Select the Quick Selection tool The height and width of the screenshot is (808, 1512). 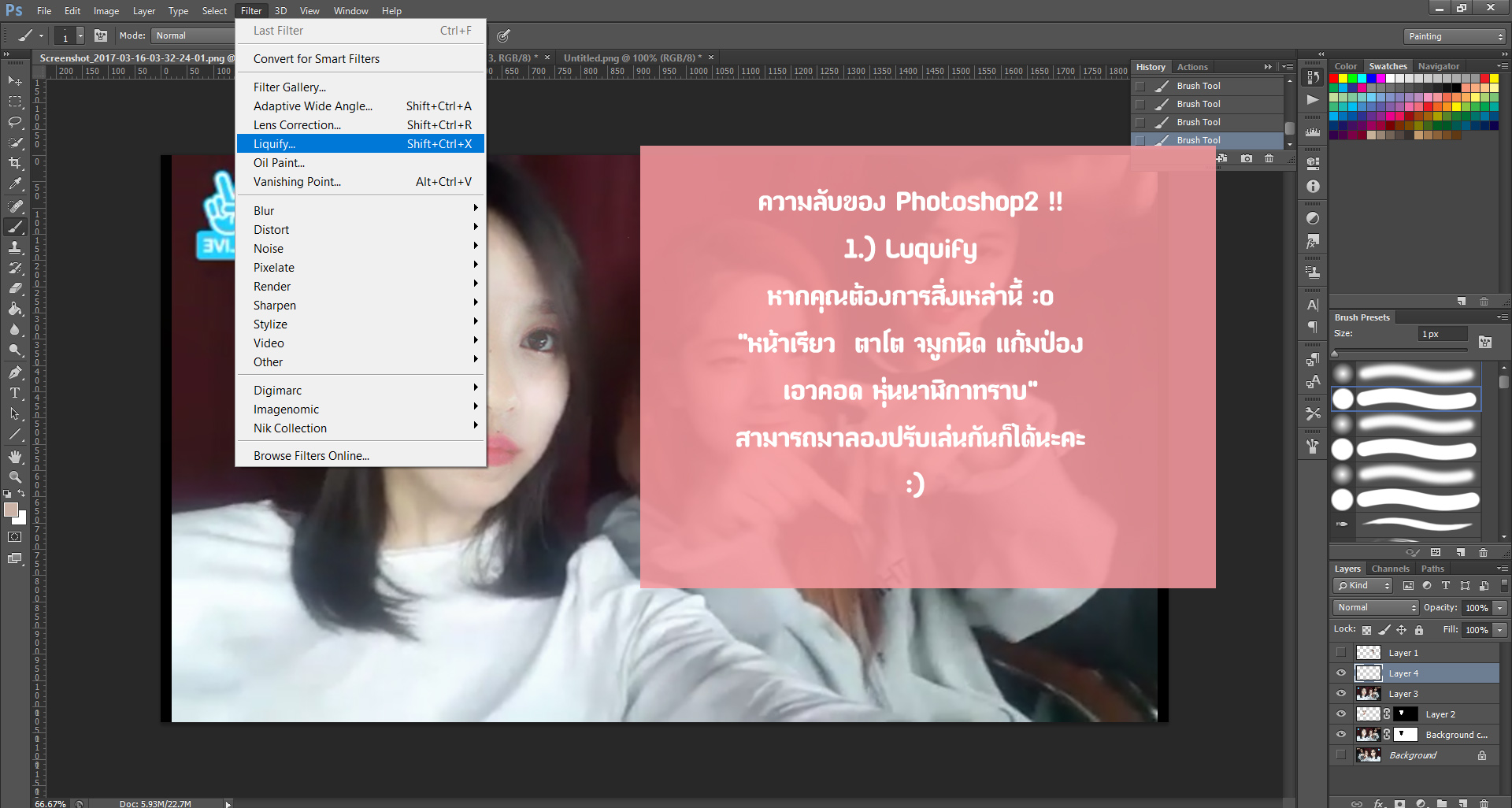point(15,143)
